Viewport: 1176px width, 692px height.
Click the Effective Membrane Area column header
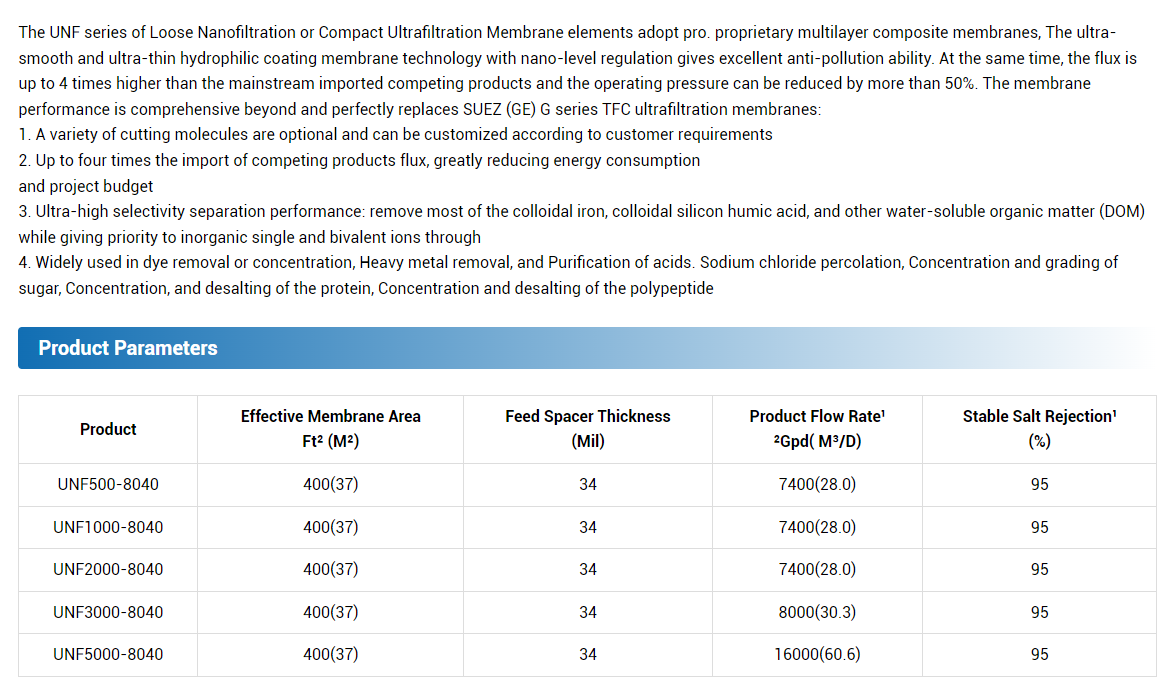331,430
